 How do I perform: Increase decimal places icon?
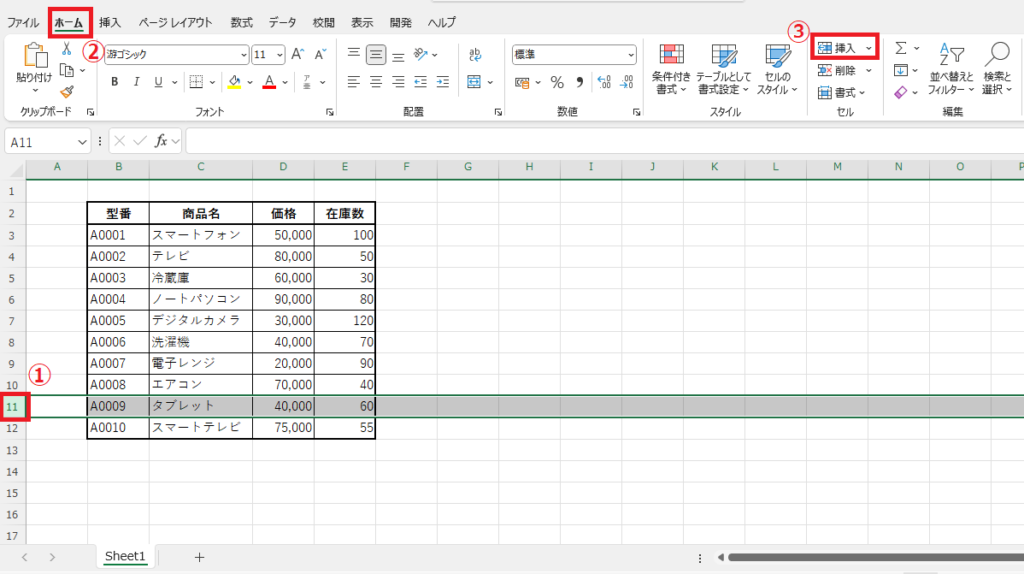(604, 83)
